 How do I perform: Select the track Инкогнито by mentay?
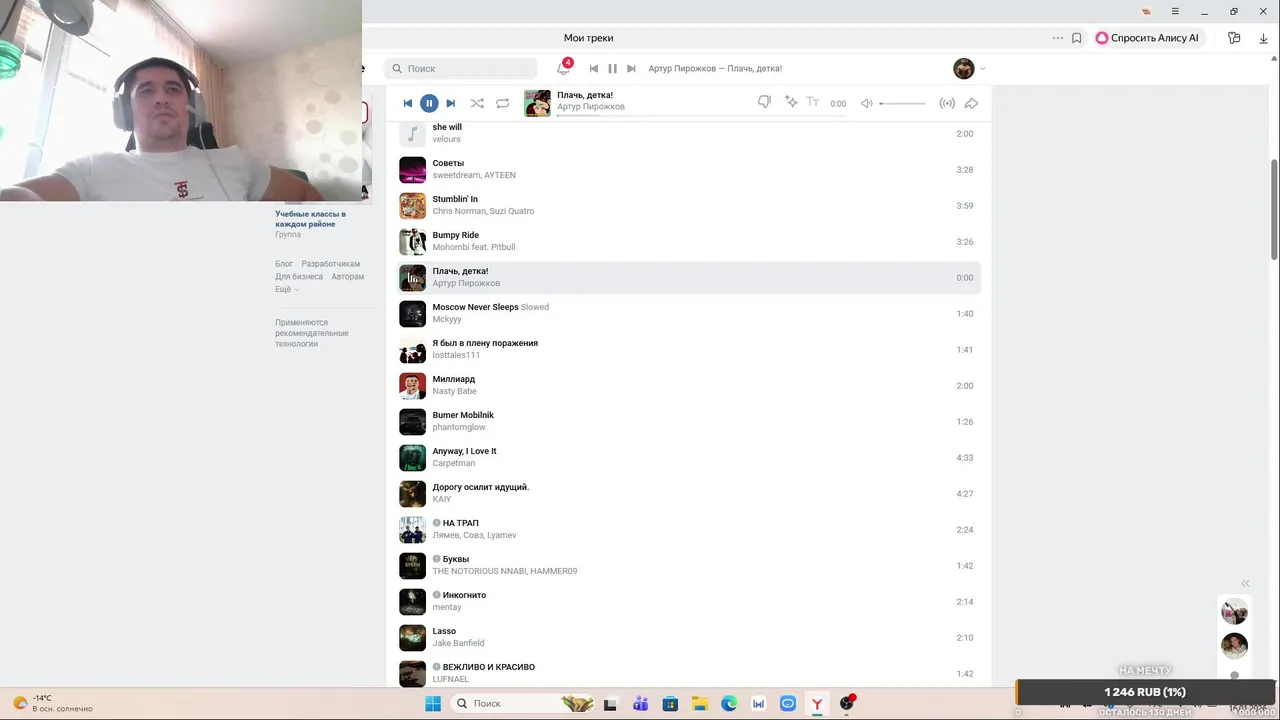coord(688,601)
